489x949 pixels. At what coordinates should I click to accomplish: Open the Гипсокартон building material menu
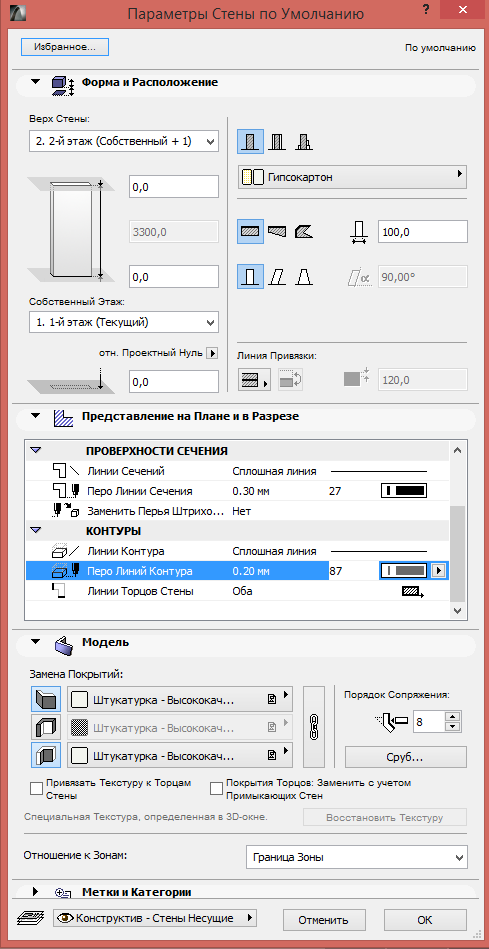click(352, 177)
